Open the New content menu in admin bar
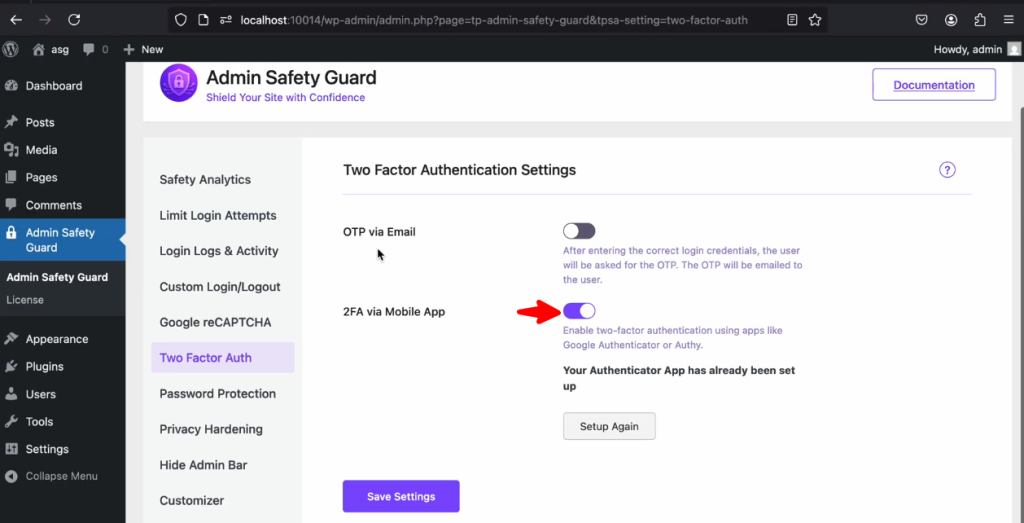1024x523 pixels. tap(143, 49)
